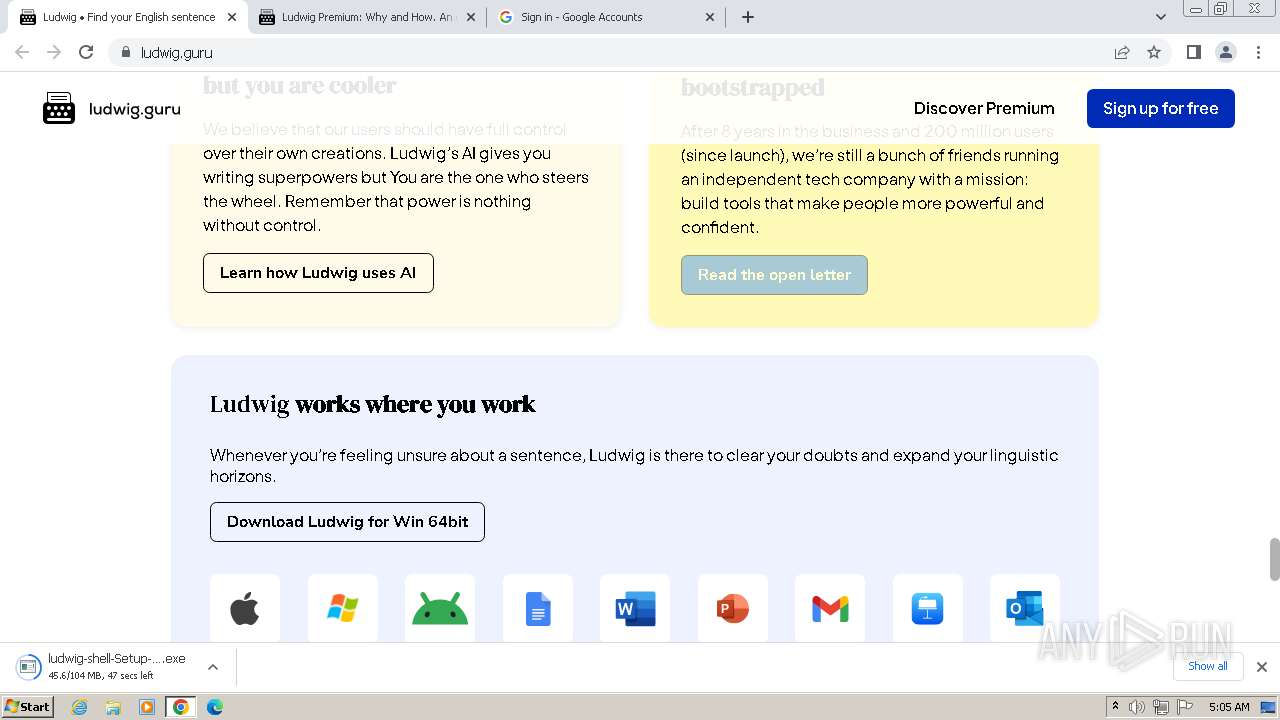Click Read the open letter button

pyautogui.click(x=774, y=275)
